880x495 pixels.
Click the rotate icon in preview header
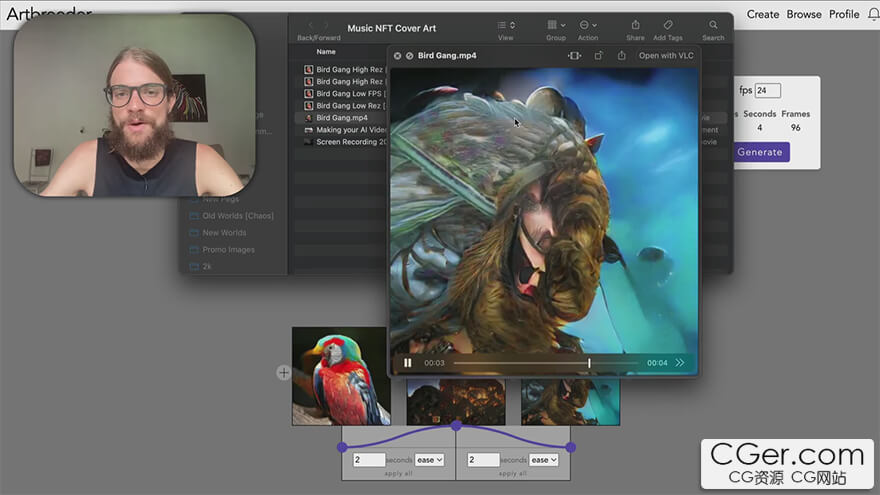(598, 56)
